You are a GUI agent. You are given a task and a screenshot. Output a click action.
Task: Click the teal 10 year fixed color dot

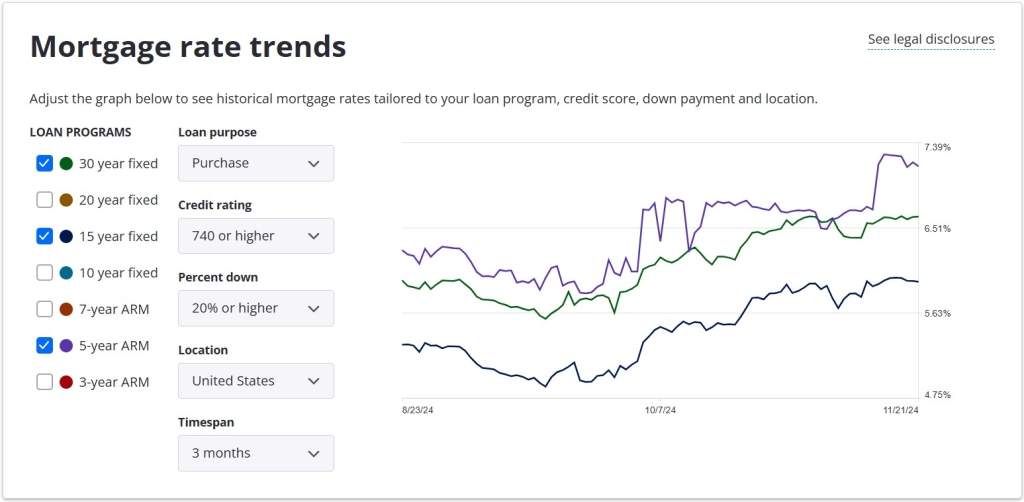[x=66, y=272]
